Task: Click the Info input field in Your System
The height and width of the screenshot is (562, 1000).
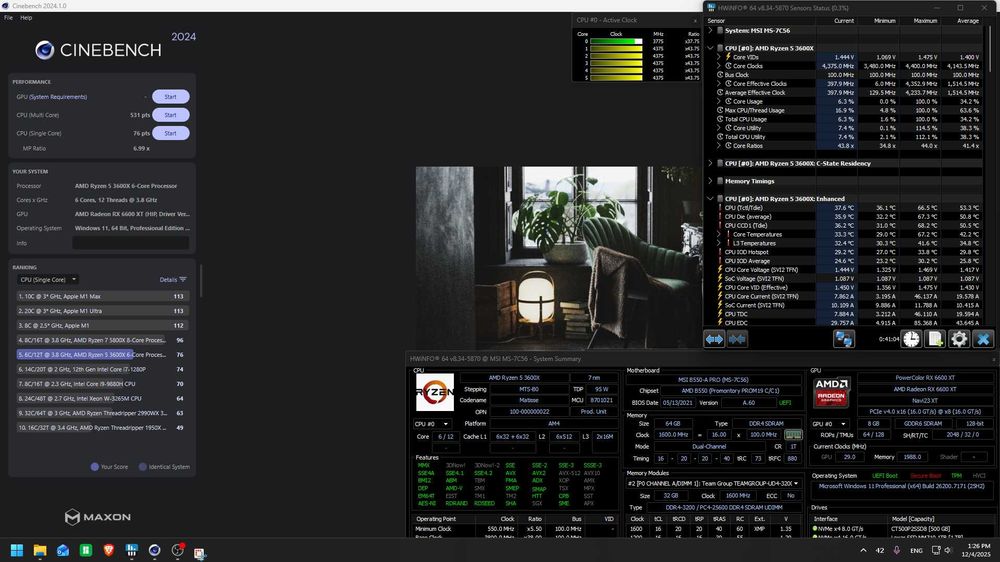Action: pyautogui.click(x=131, y=243)
